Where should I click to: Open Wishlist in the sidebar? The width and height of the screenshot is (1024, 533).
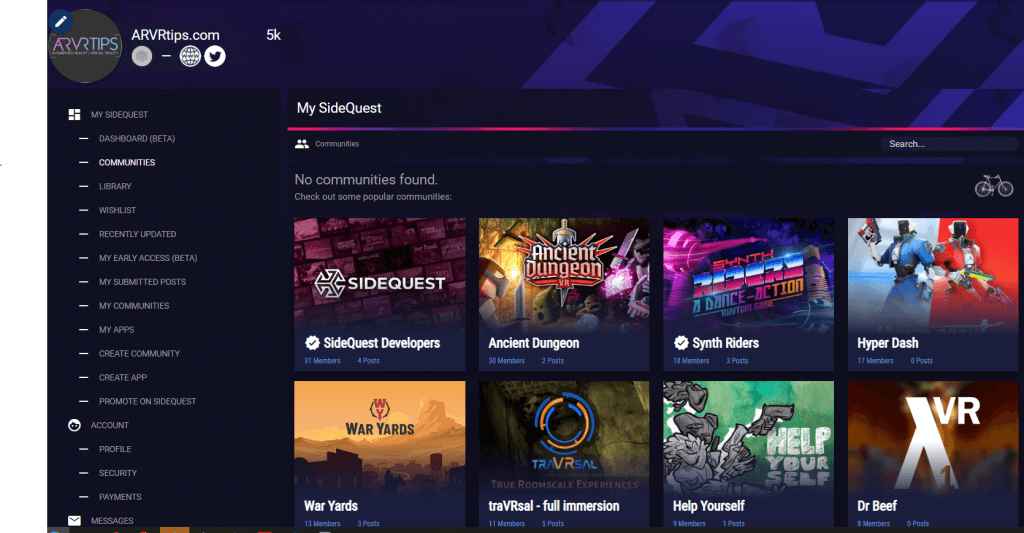tap(118, 210)
